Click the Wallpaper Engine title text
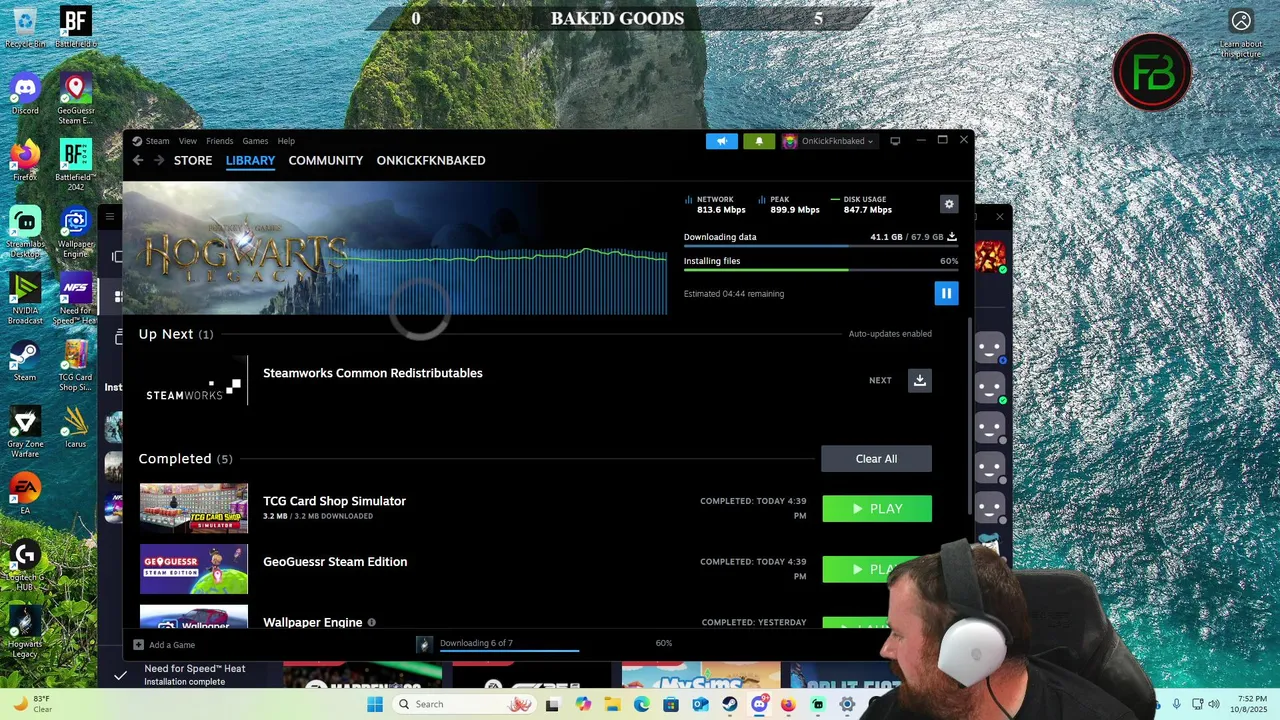This screenshot has width=1280, height=720. (x=312, y=622)
